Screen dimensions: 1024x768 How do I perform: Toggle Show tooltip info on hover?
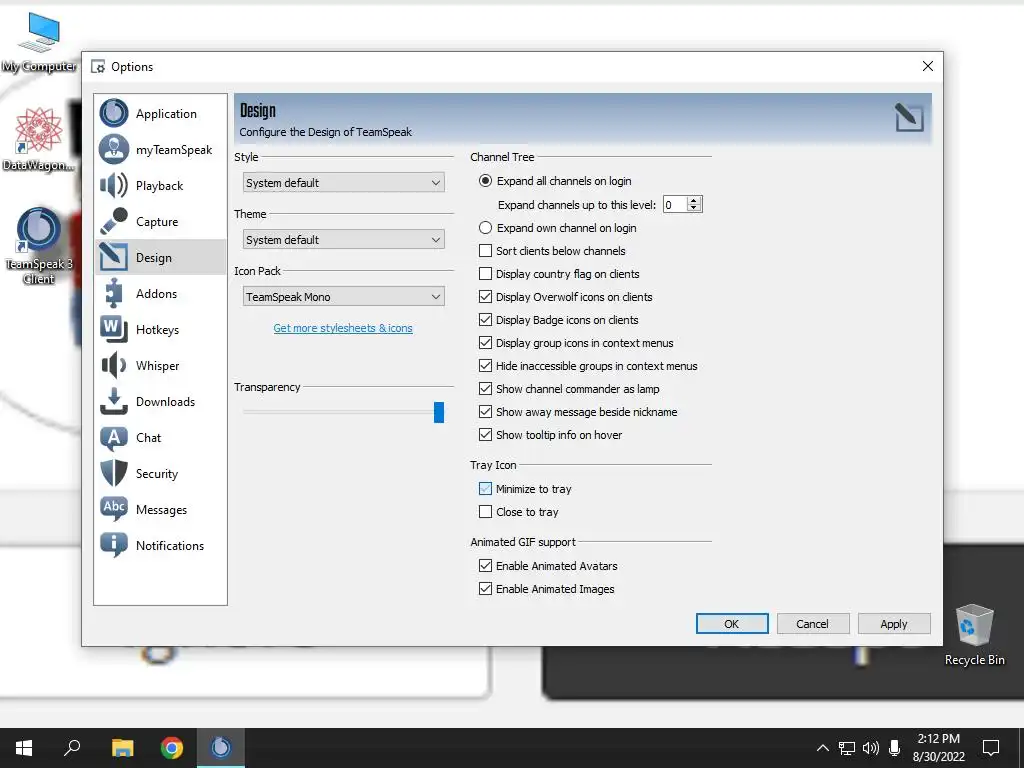[x=551, y=435]
